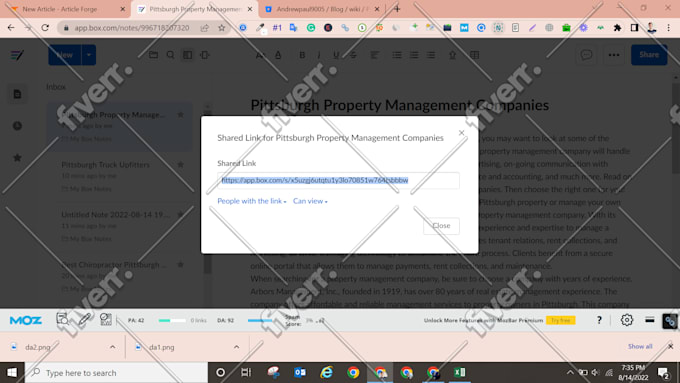680x383 pixels.
Task: Favorite star for Pittsburgh Truck Upfitters
Action: coord(180,165)
